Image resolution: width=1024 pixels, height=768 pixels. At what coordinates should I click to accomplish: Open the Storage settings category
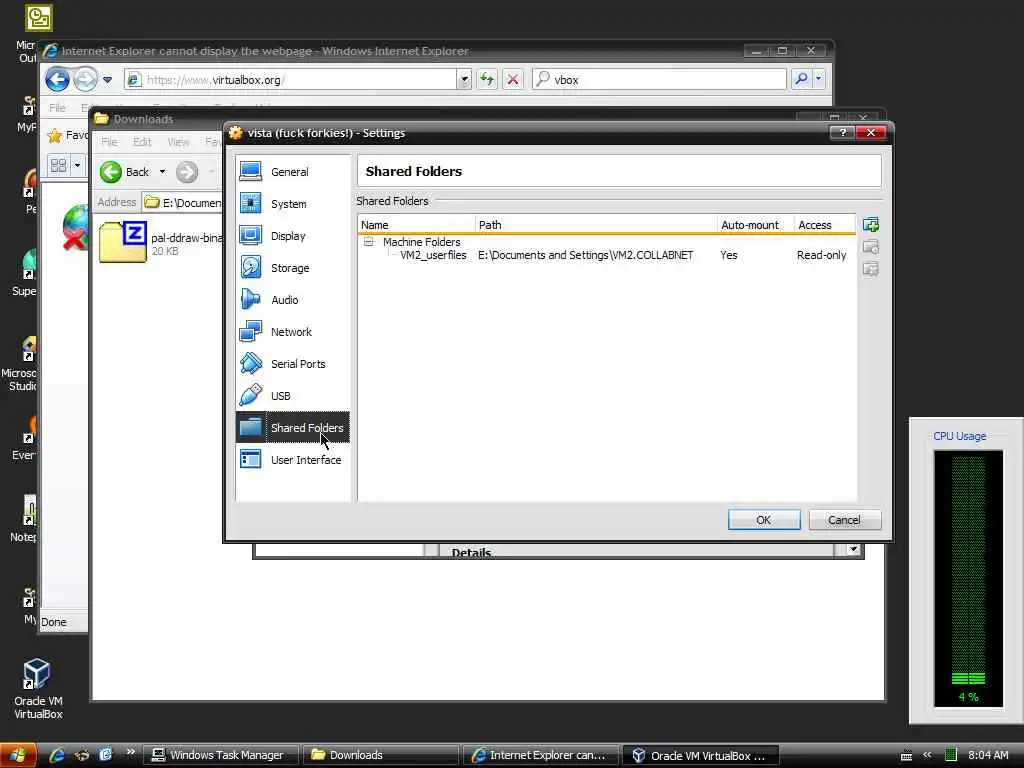tap(293, 268)
